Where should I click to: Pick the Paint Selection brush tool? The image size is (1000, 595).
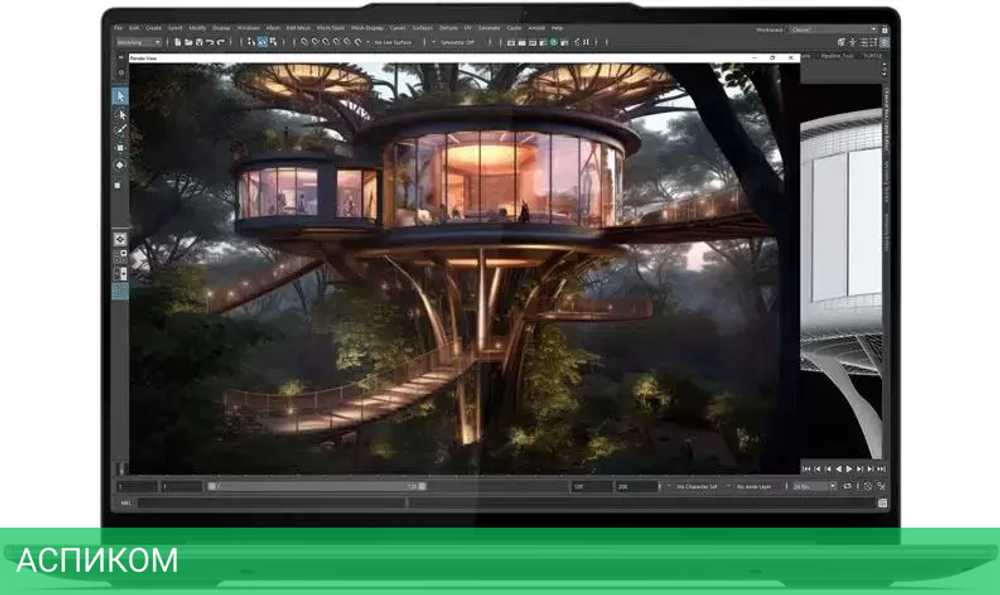pos(120,130)
